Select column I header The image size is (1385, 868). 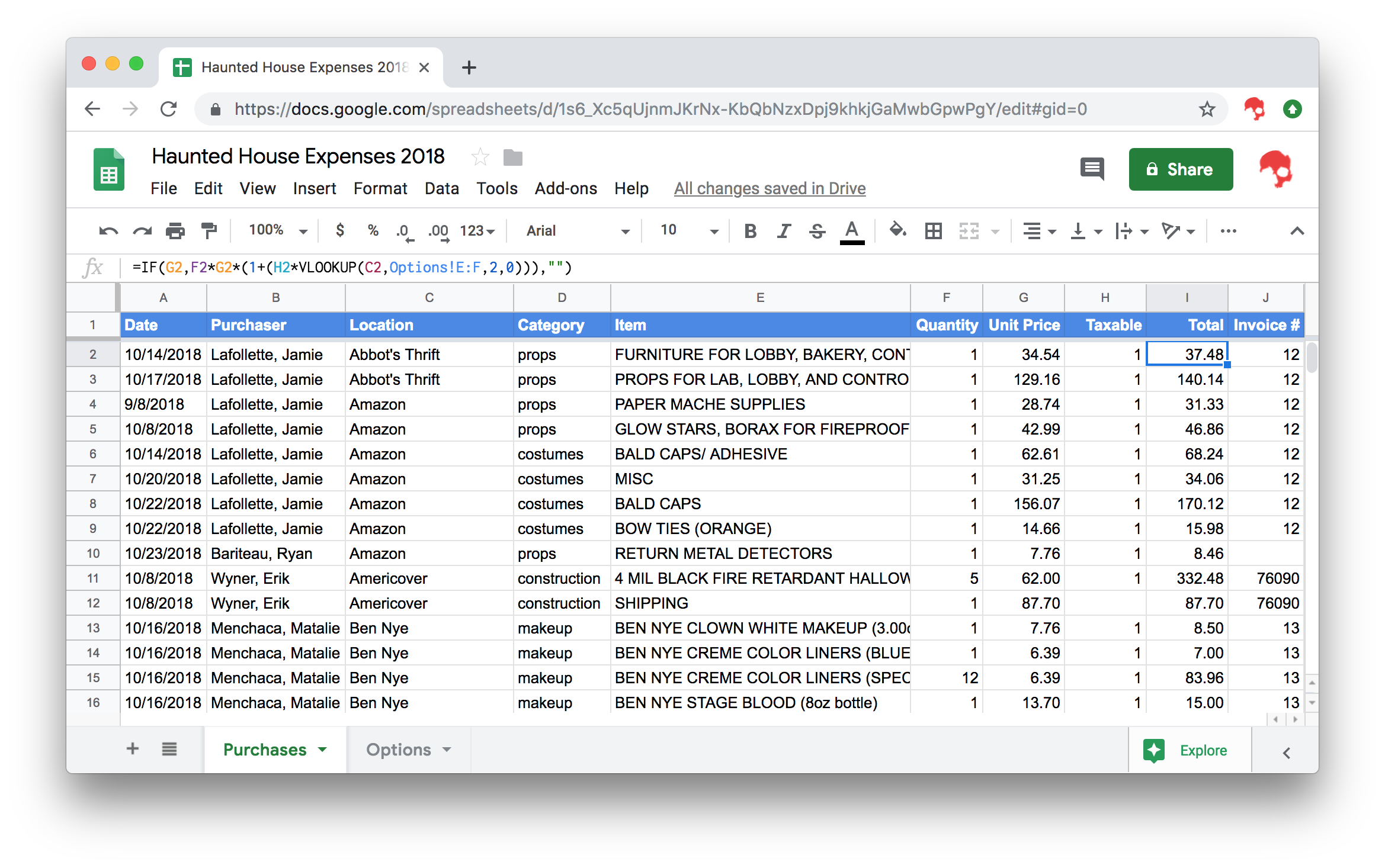1187,297
